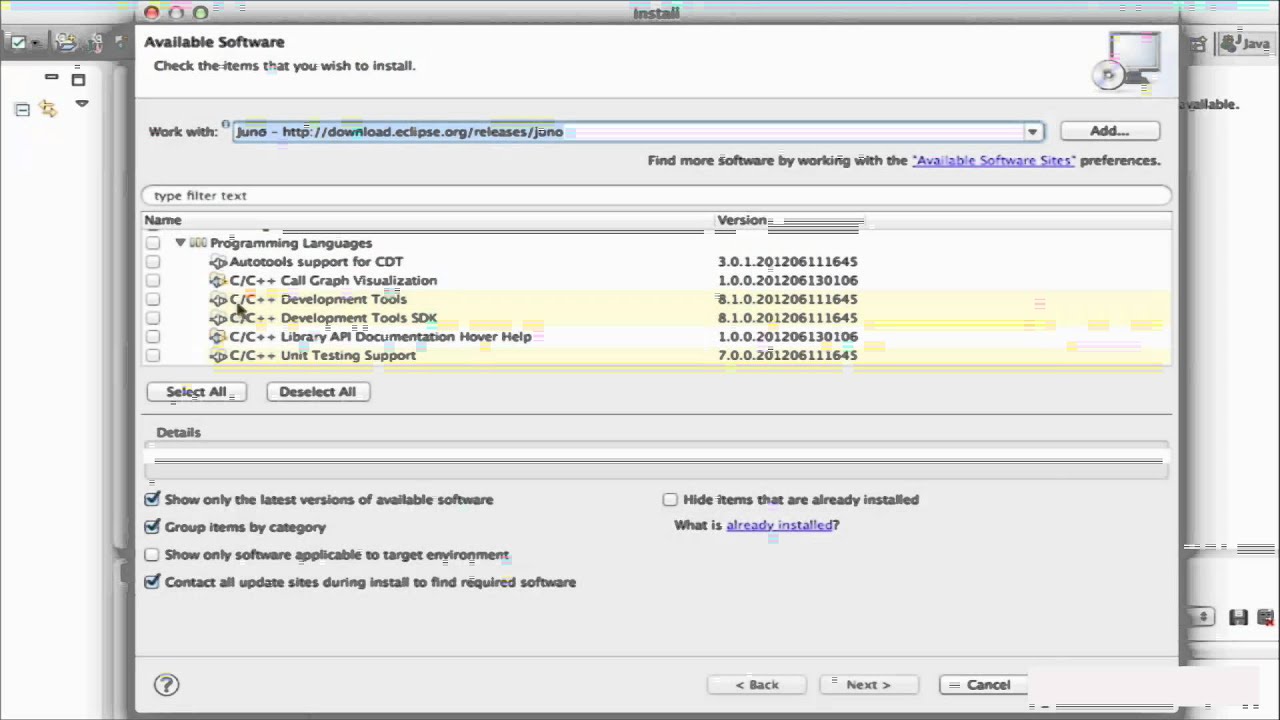Click the Open Type icon in Eclipse toolbar
The height and width of the screenshot is (720, 1280).
click(66, 42)
